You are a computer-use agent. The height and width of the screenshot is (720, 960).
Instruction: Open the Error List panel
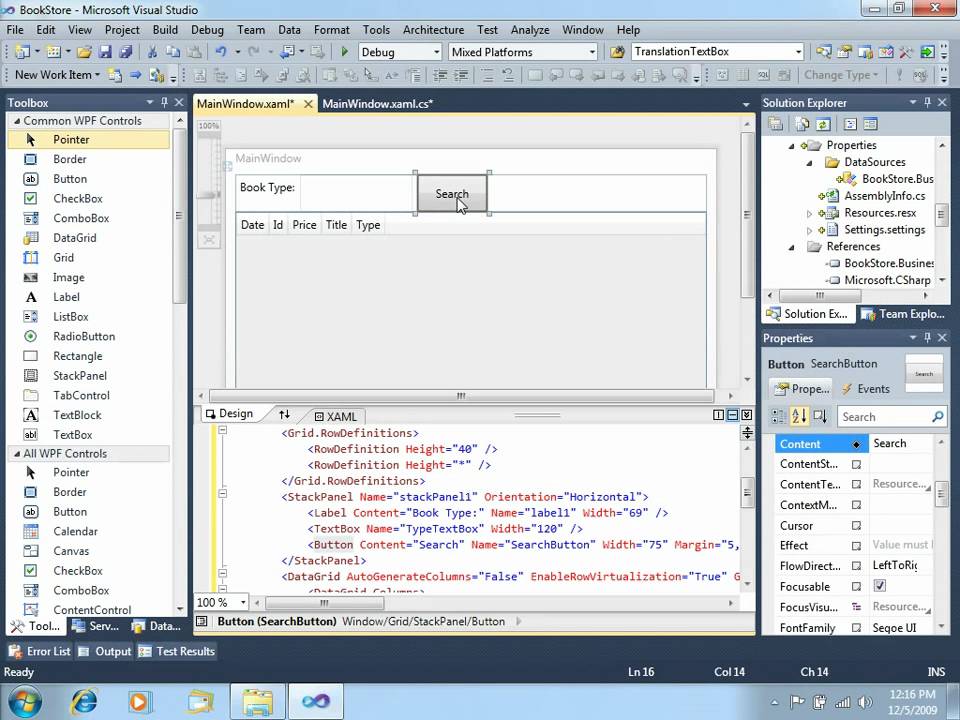pos(40,651)
